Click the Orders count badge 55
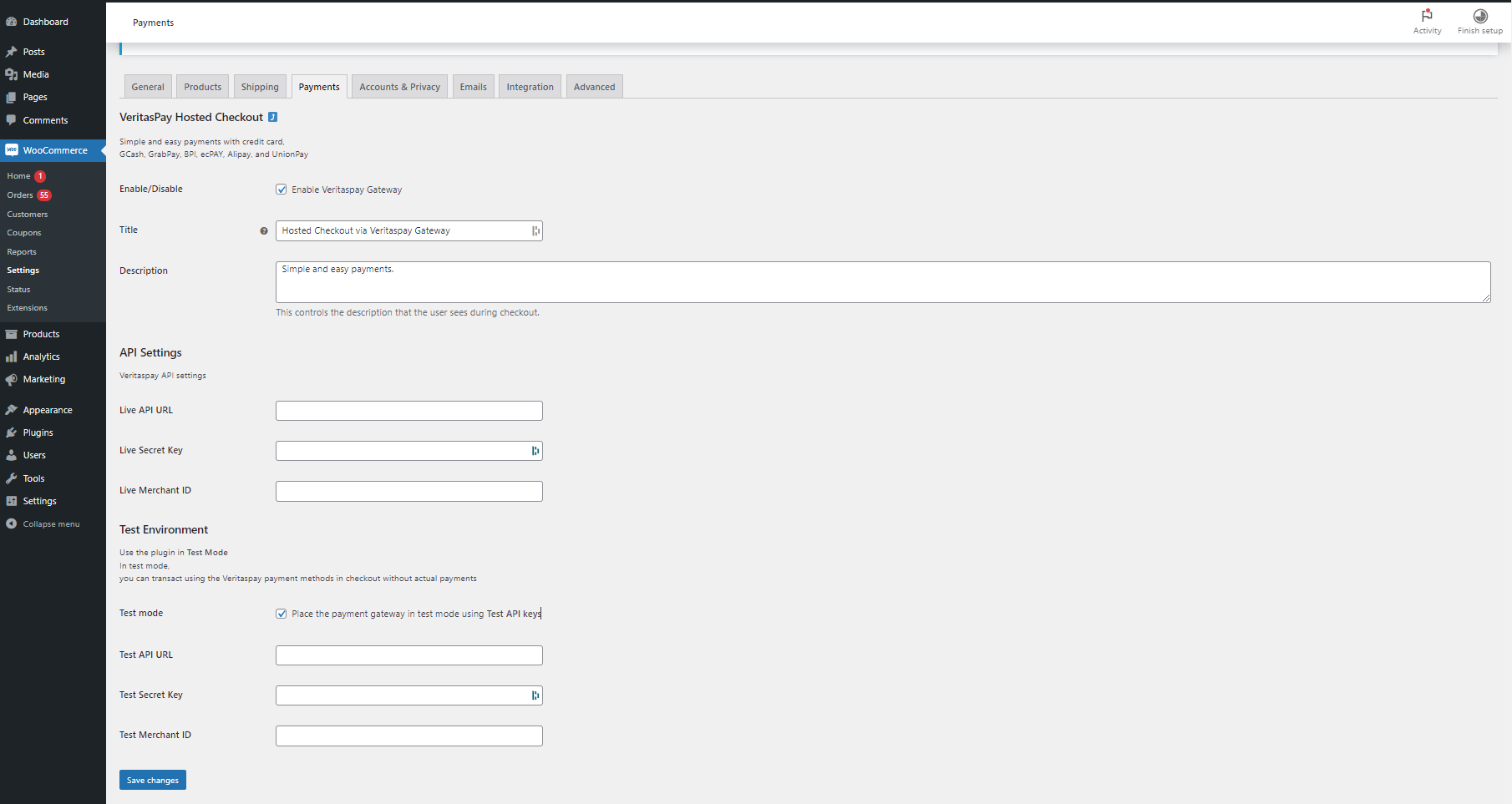1512x804 pixels. (44, 195)
